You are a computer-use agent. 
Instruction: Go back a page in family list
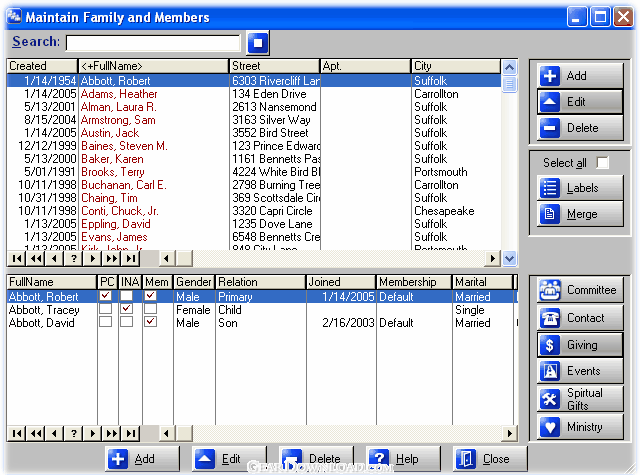click(x=36, y=258)
